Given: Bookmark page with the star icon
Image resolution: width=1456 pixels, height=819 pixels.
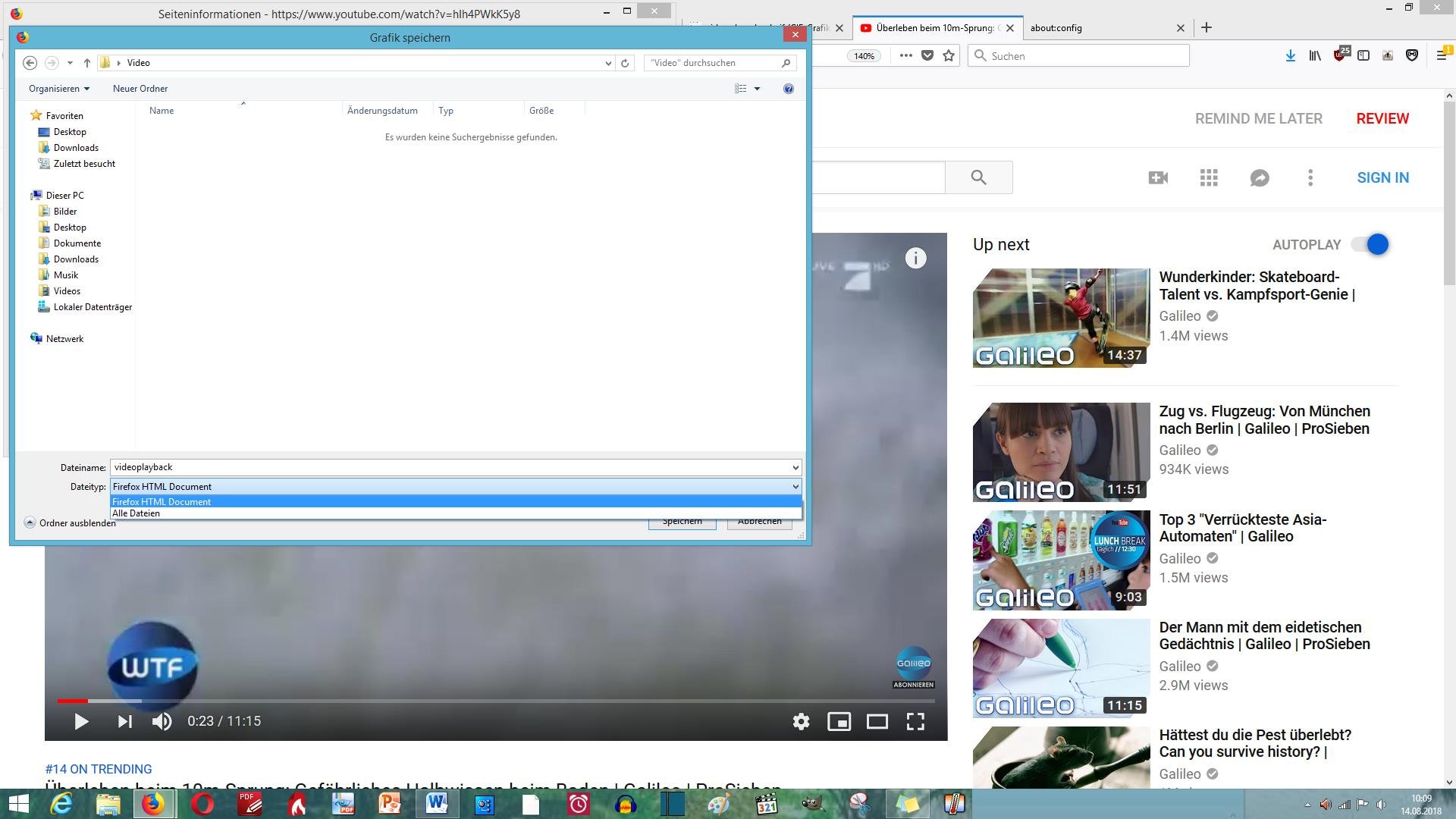Looking at the screenshot, I should tap(948, 55).
